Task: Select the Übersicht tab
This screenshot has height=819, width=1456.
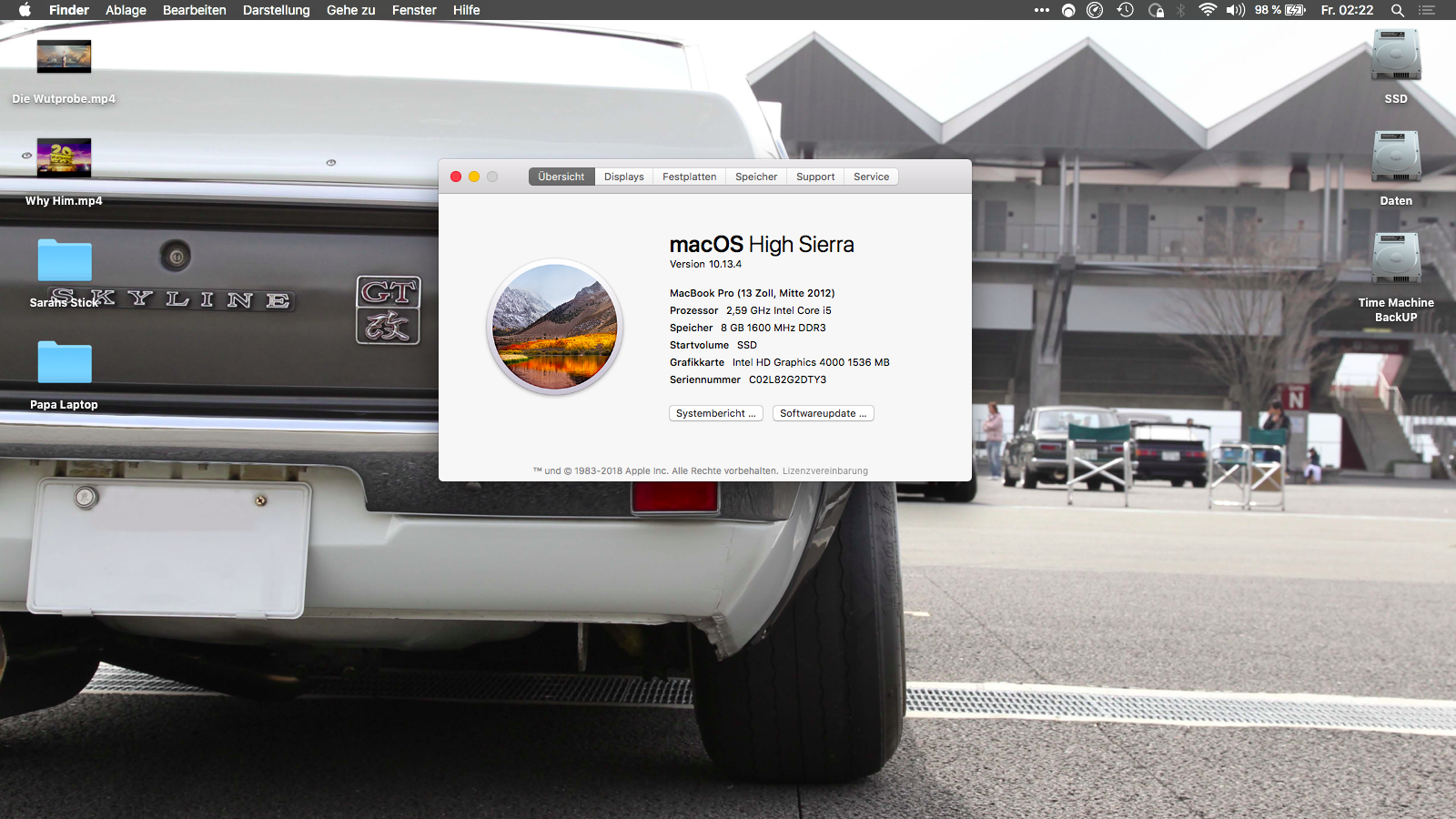Action: click(x=561, y=177)
